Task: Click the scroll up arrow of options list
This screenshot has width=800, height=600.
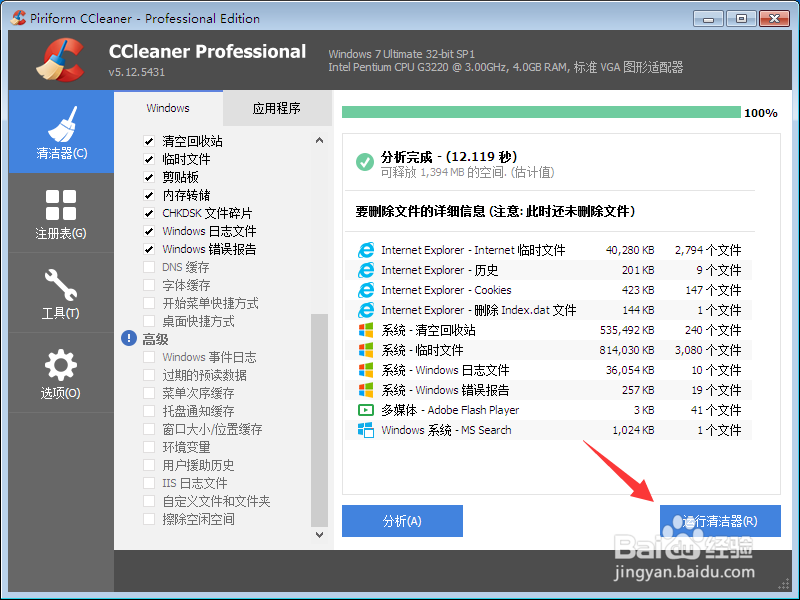Action: pyautogui.click(x=319, y=140)
